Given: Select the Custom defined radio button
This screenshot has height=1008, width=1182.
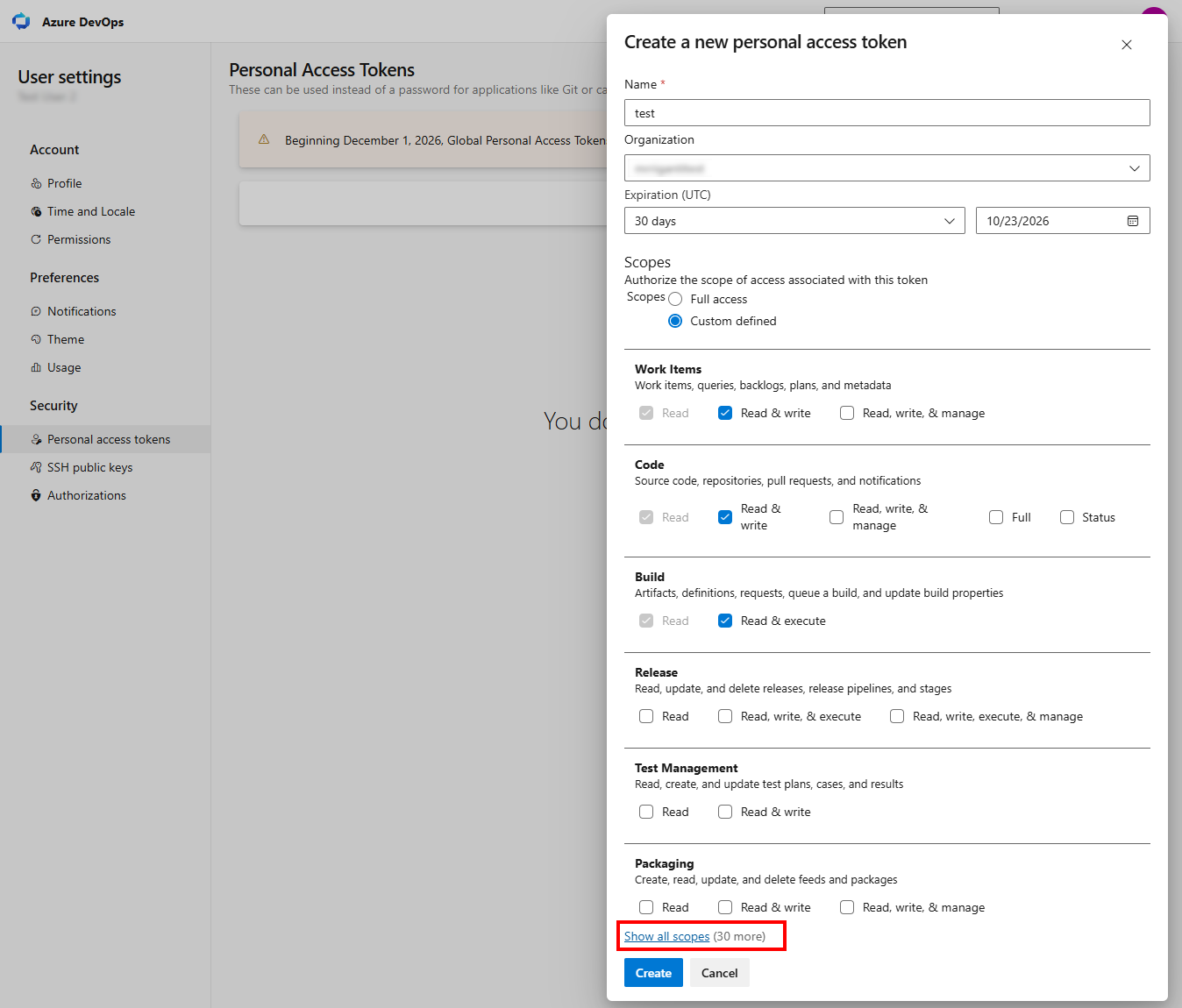Looking at the screenshot, I should click(675, 321).
